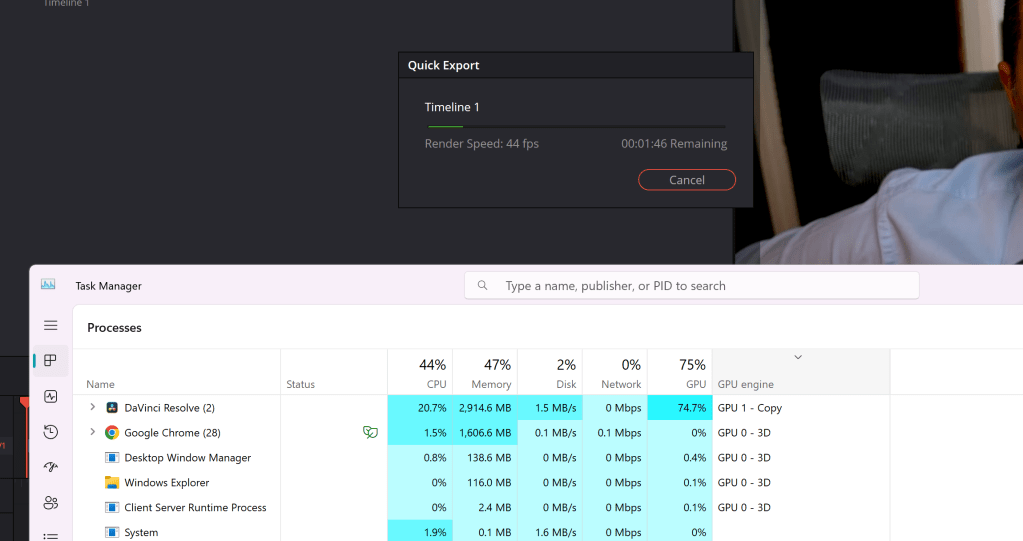Open the Details list icon in sidebar
The width and height of the screenshot is (1023, 541).
coord(50,536)
